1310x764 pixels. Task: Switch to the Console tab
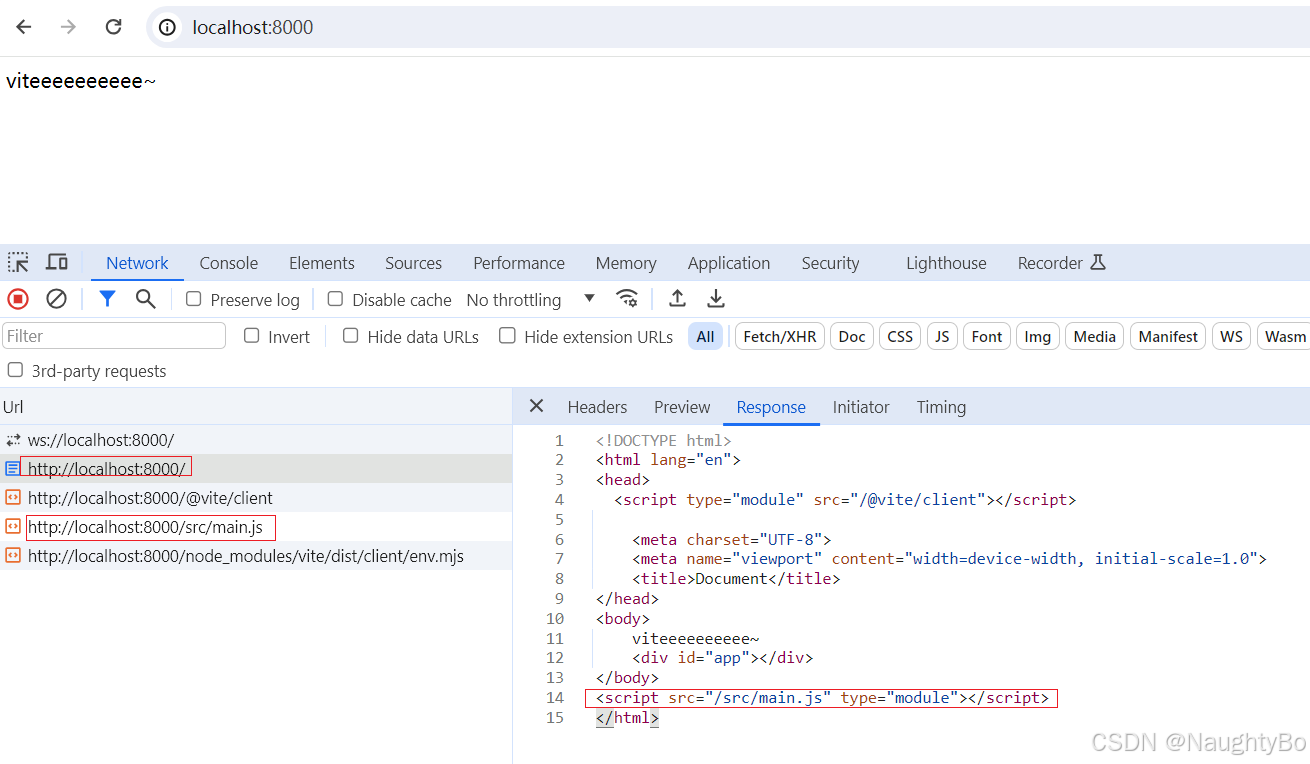point(229,263)
